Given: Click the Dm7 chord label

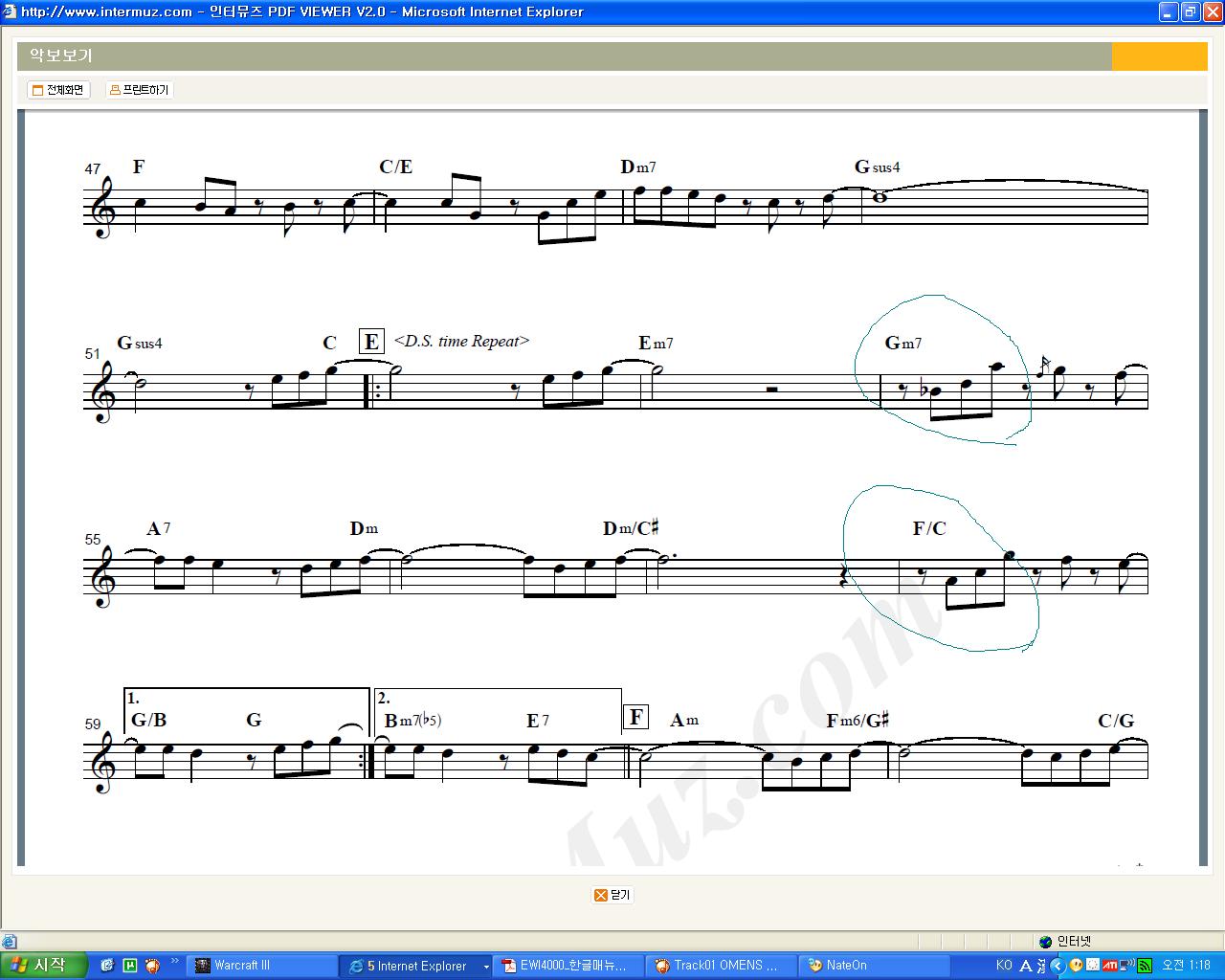Looking at the screenshot, I should click(x=638, y=167).
